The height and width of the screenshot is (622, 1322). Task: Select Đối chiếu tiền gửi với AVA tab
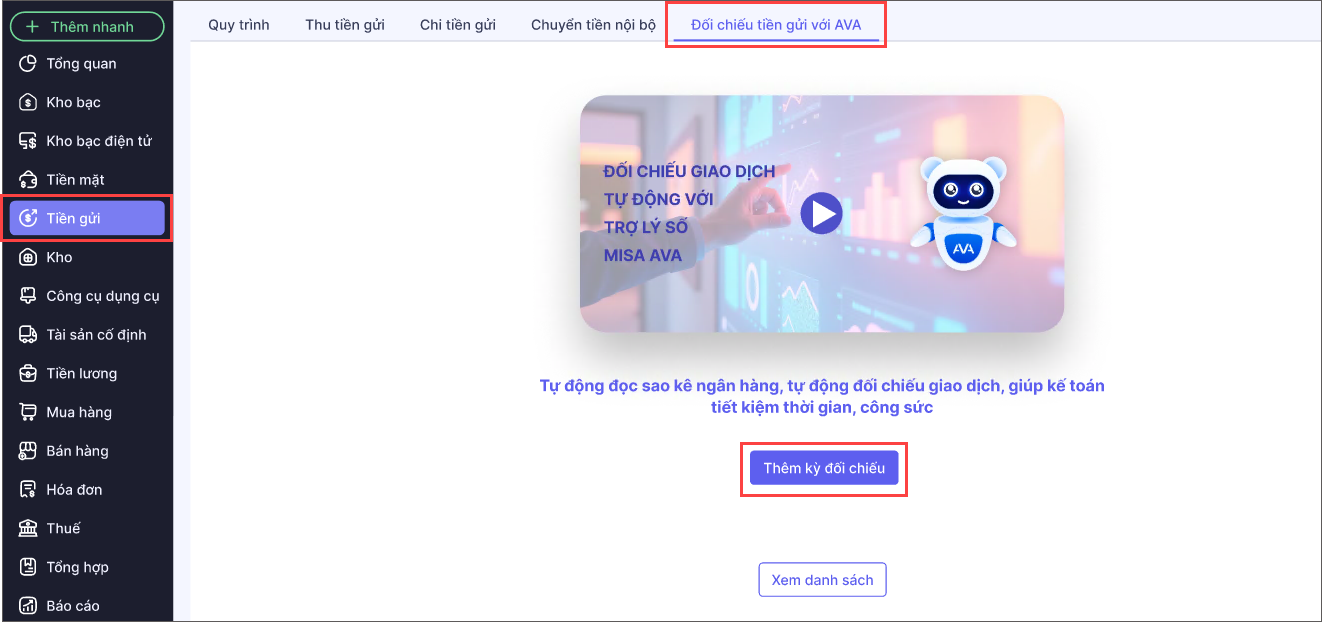tap(776, 25)
